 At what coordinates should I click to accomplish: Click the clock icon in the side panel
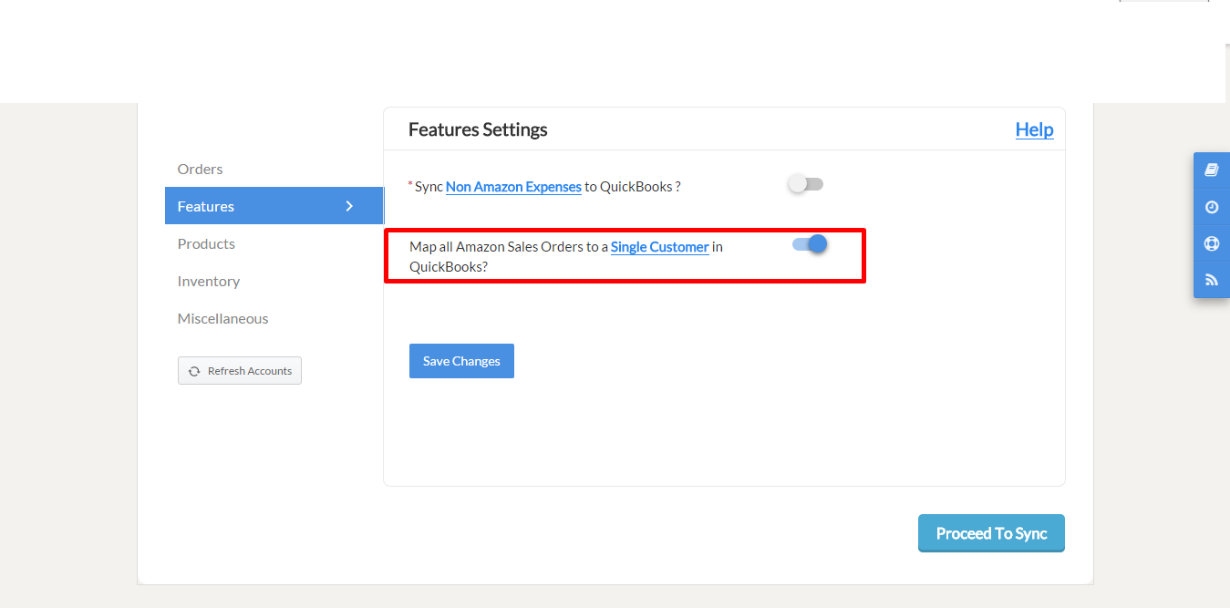[x=1211, y=207]
